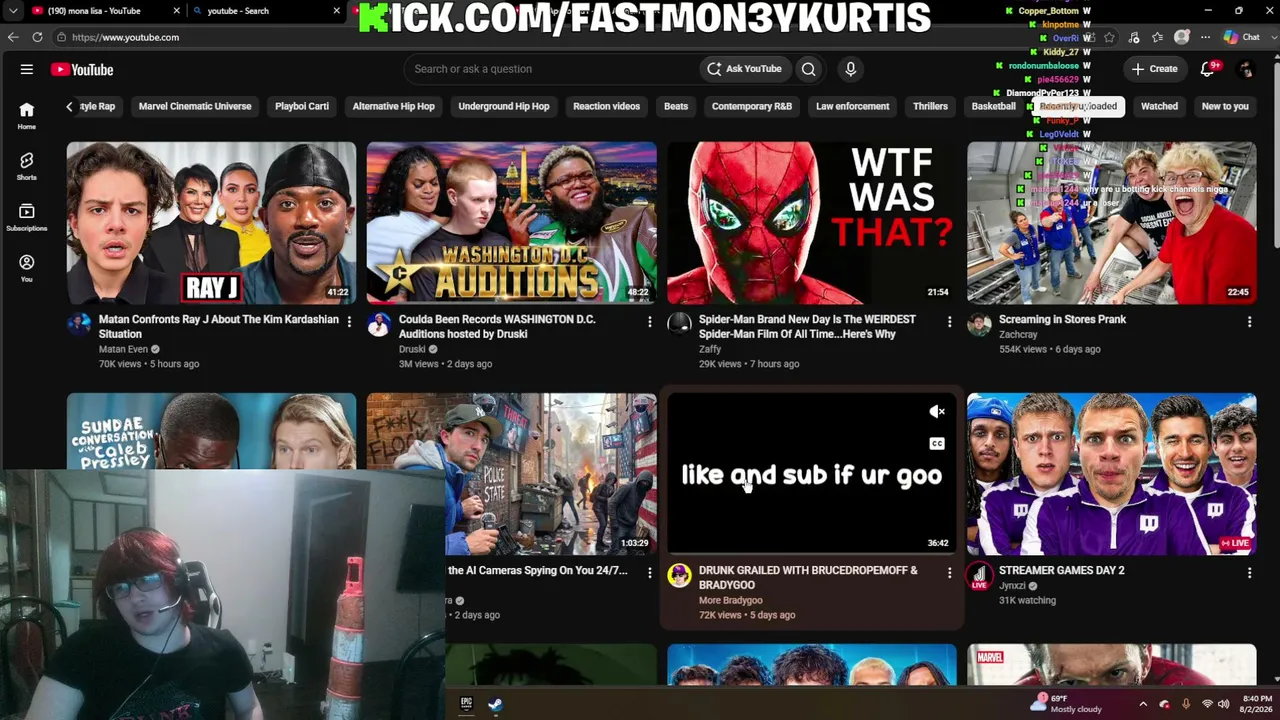1280x720 pixels.
Task: Toggle mute on the video preview
Action: pyautogui.click(x=937, y=412)
